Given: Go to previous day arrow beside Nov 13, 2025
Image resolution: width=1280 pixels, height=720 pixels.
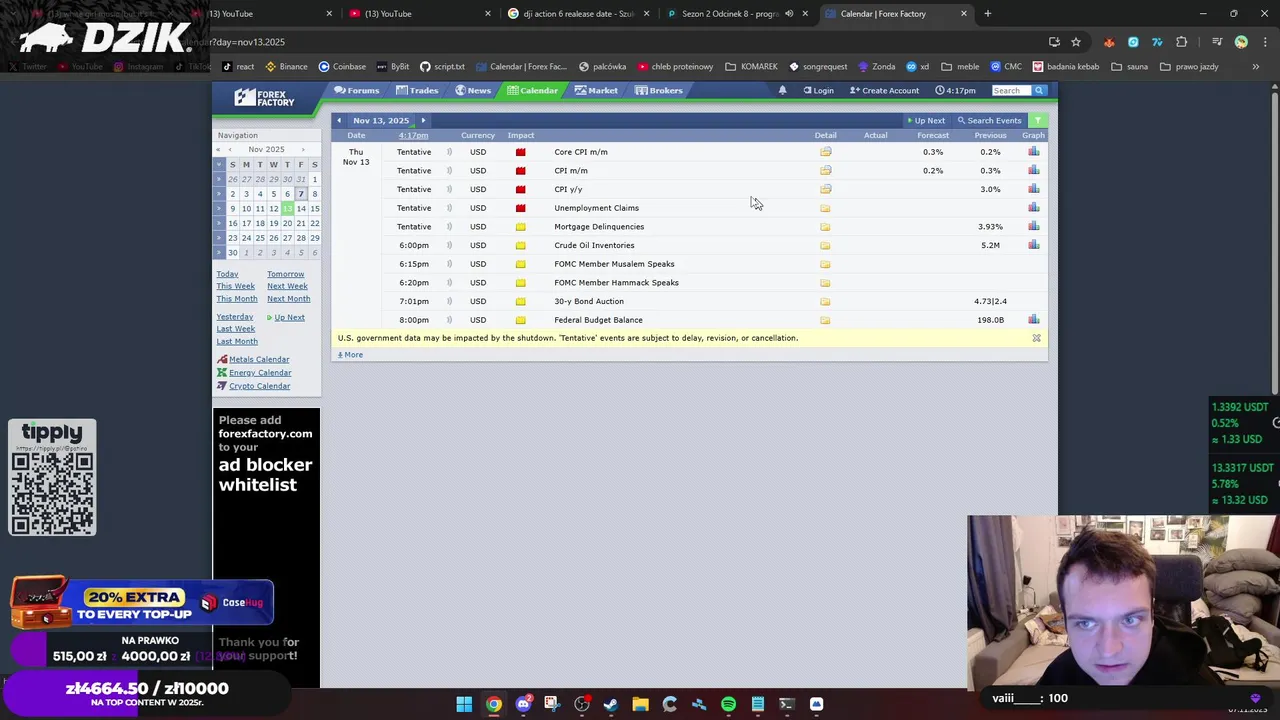Looking at the screenshot, I should click(x=339, y=120).
